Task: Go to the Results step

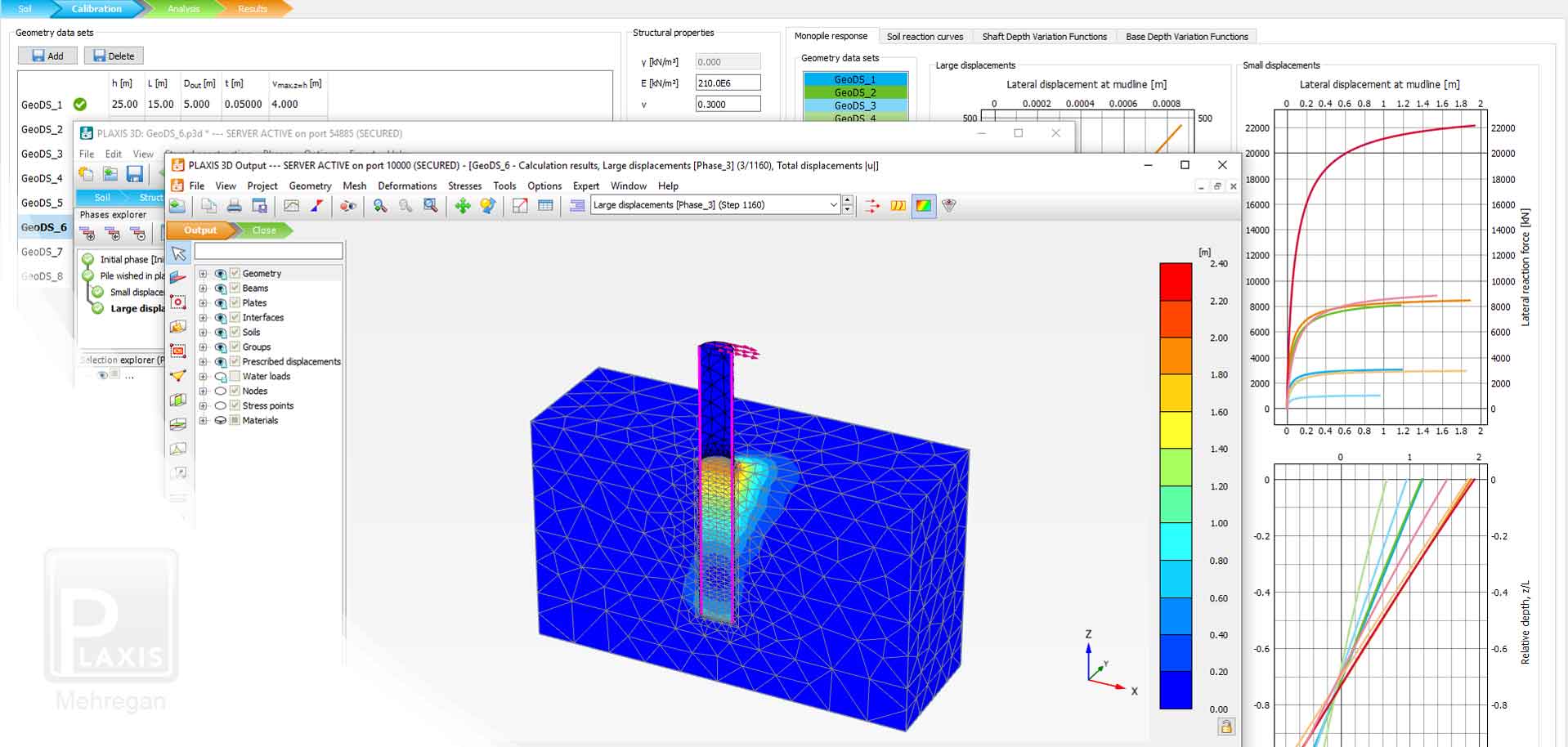Action: pos(253,9)
